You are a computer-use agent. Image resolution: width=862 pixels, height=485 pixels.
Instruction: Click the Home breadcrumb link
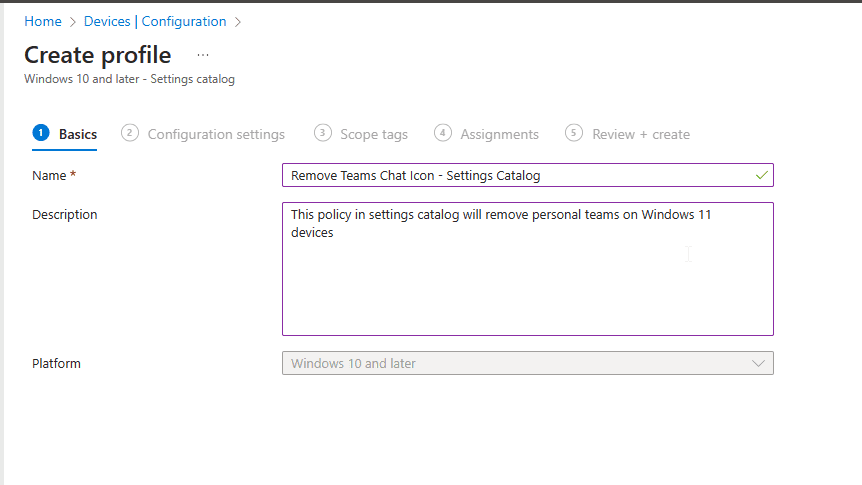click(42, 21)
